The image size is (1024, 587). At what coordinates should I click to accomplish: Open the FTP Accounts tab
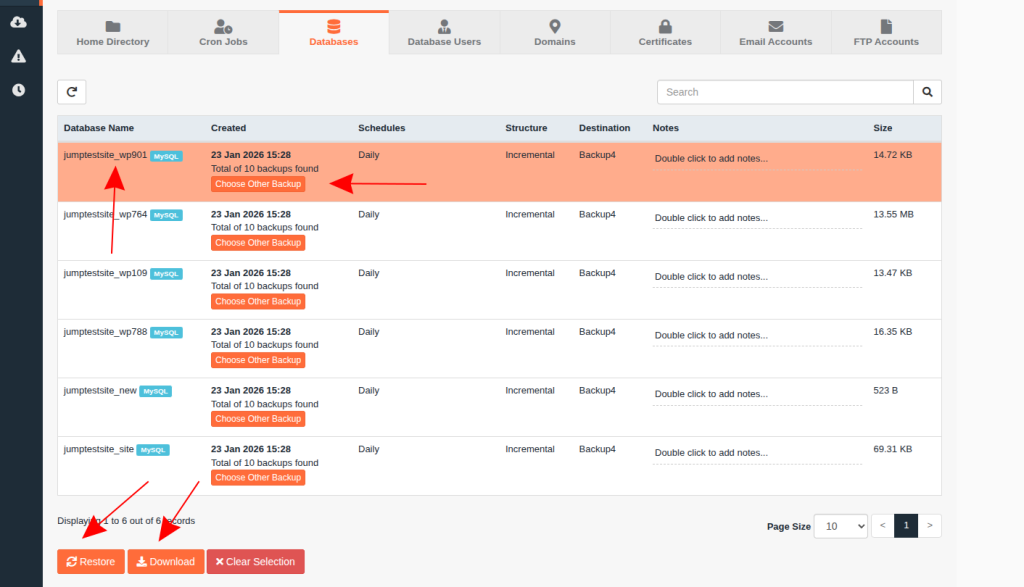886,33
